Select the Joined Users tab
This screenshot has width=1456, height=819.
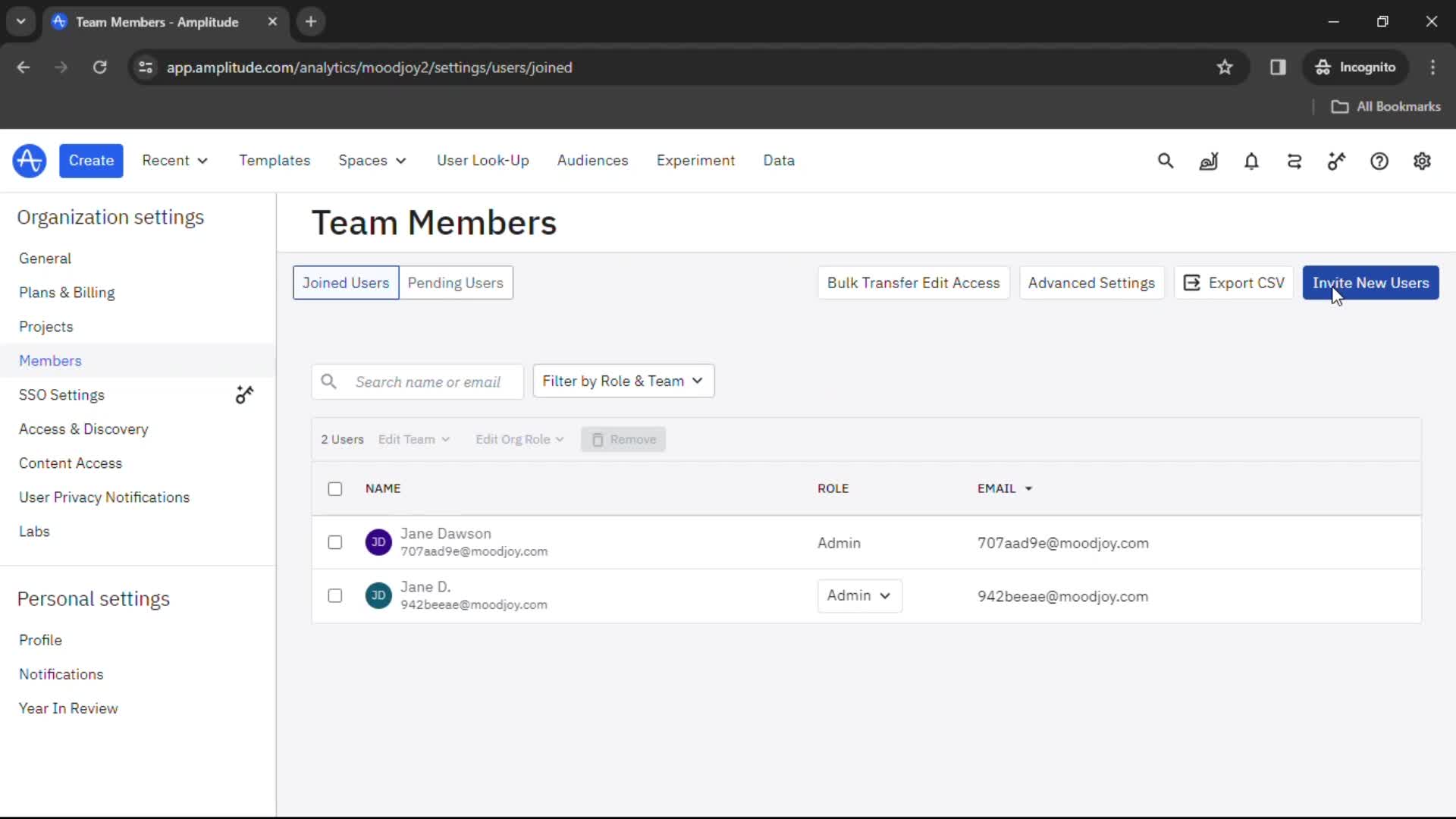pyautogui.click(x=346, y=283)
